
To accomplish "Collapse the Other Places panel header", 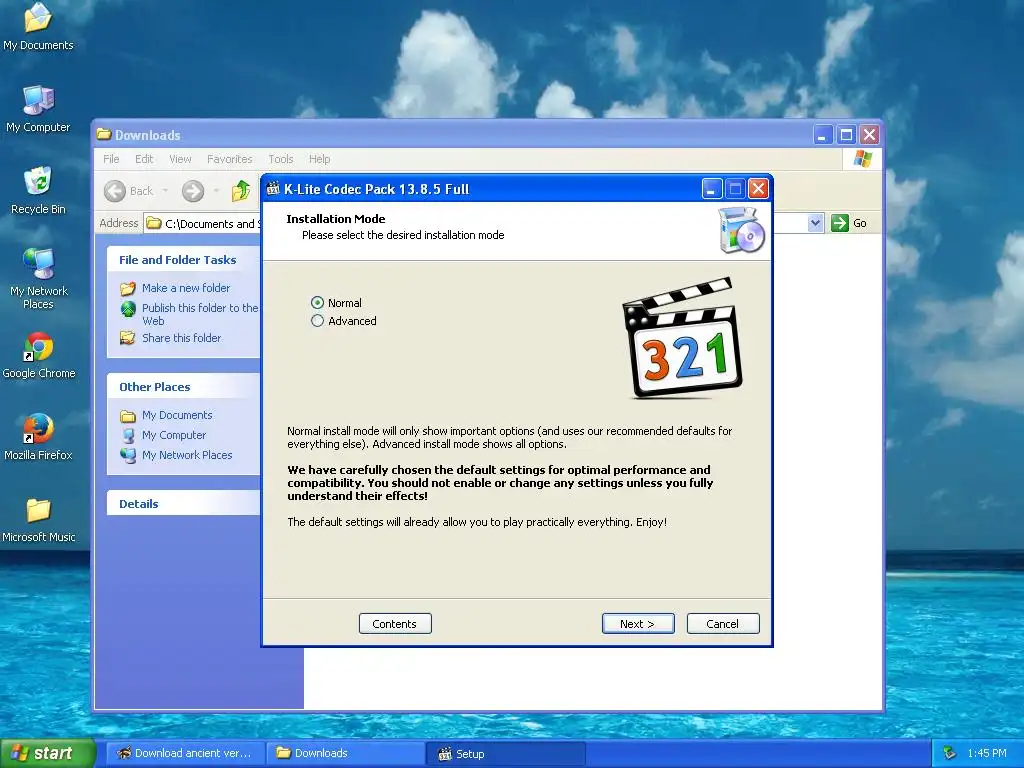I will click(x=184, y=387).
